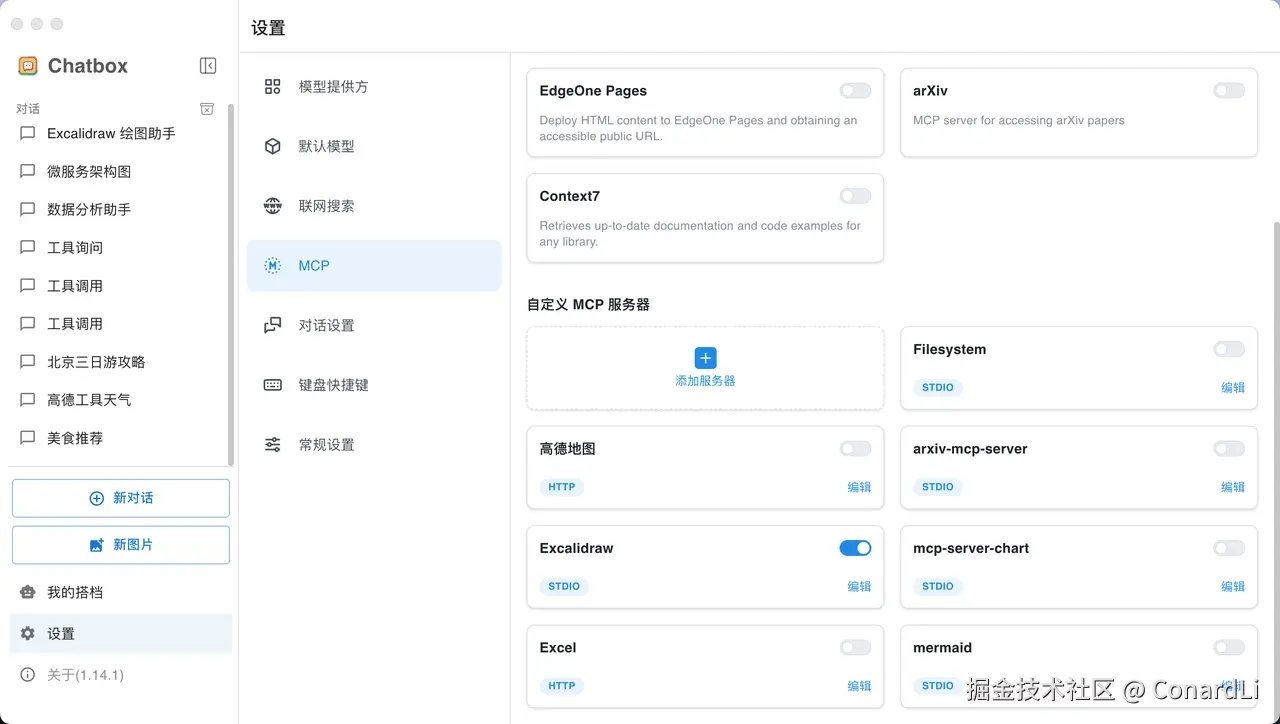Click chat bubble icon of Excalidraw 绘图助手
The height and width of the screenshot is (724, 1280).
pos(28,133)
